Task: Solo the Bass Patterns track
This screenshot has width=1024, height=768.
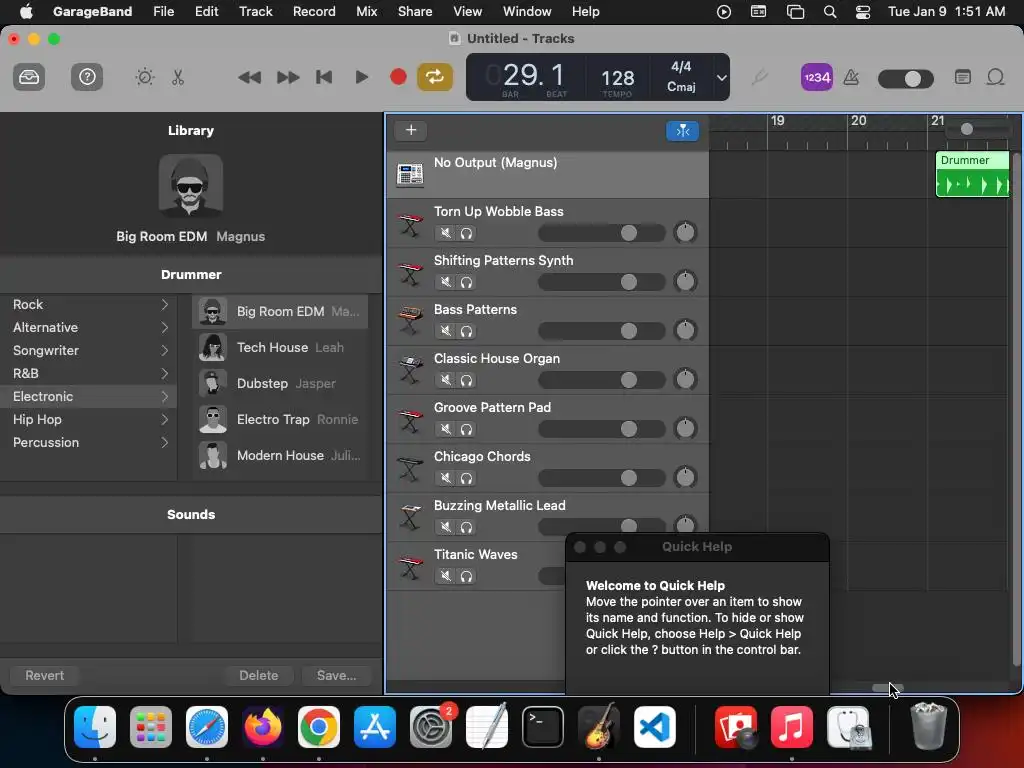Action: pos(466,331)
